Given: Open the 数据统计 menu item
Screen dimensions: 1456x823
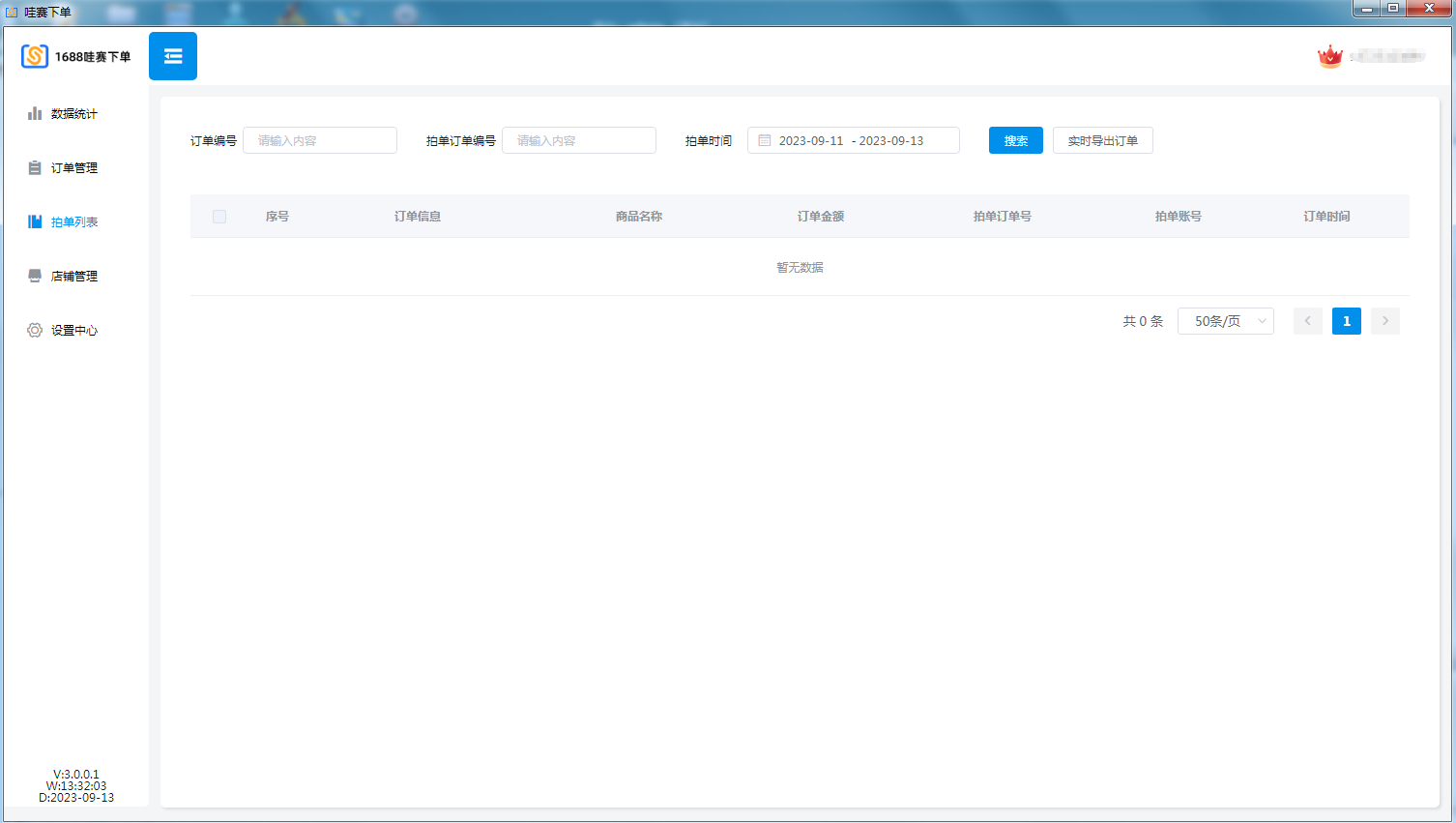Looking at the screenshot, I should [74, 113].
